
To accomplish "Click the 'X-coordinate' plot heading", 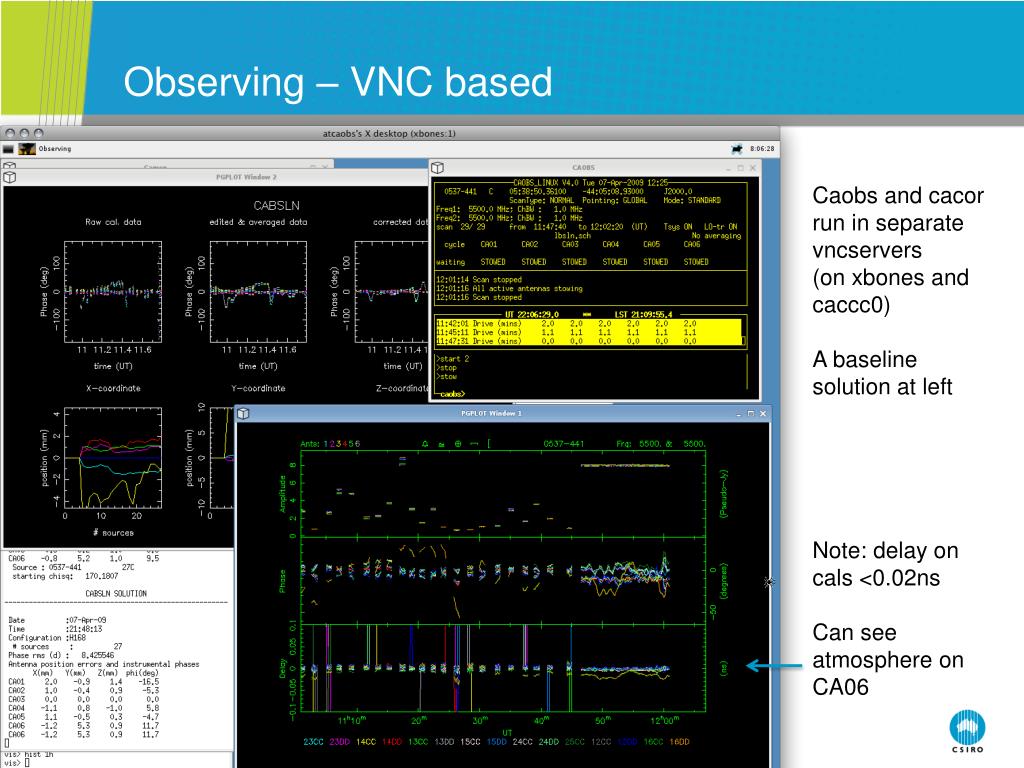I will 113,389.
